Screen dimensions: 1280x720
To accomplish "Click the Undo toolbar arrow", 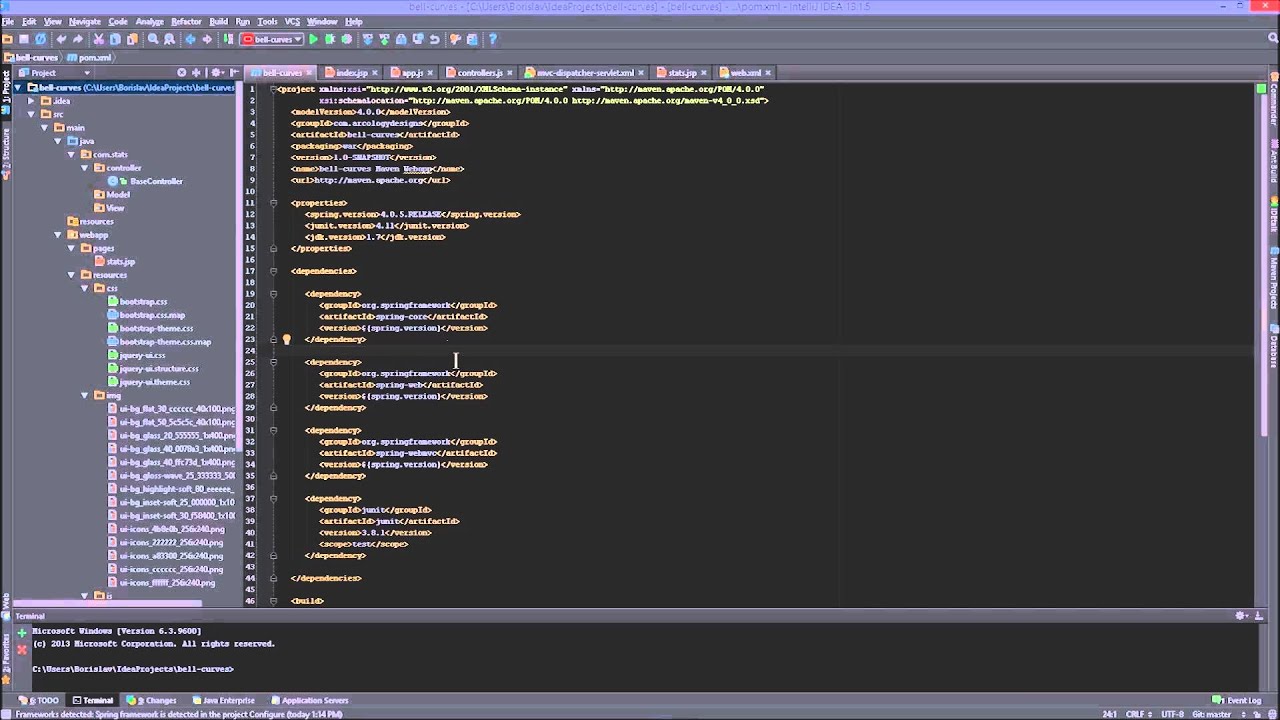I will coord(61,39).
